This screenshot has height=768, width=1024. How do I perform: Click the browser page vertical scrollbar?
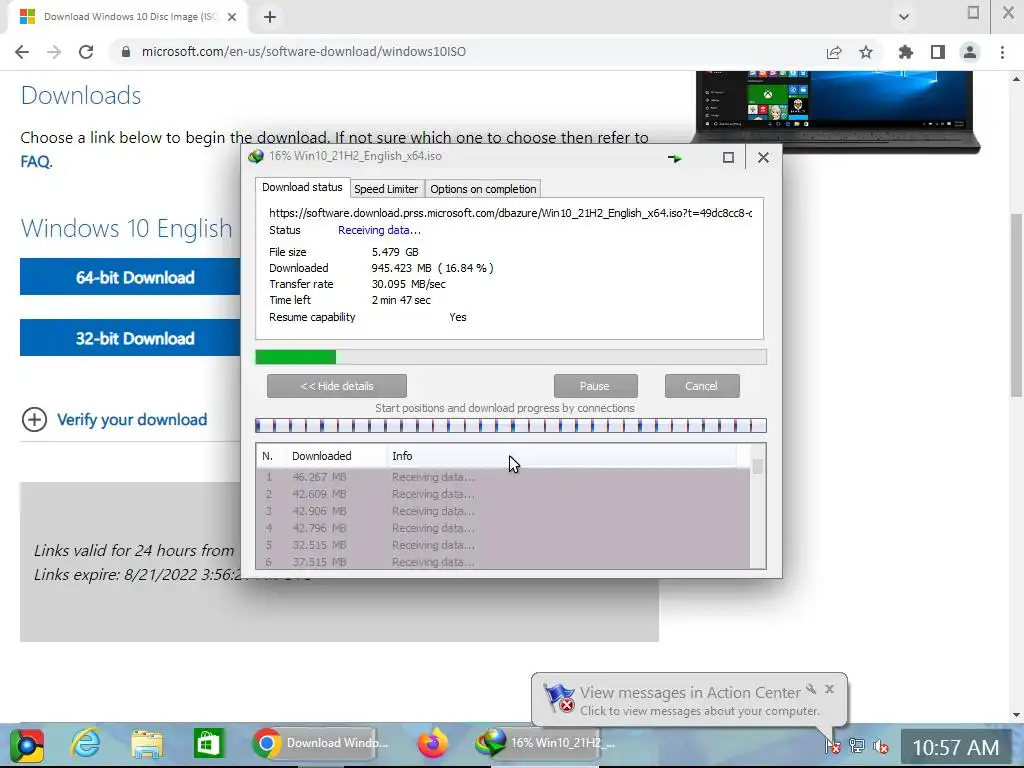1016,305
